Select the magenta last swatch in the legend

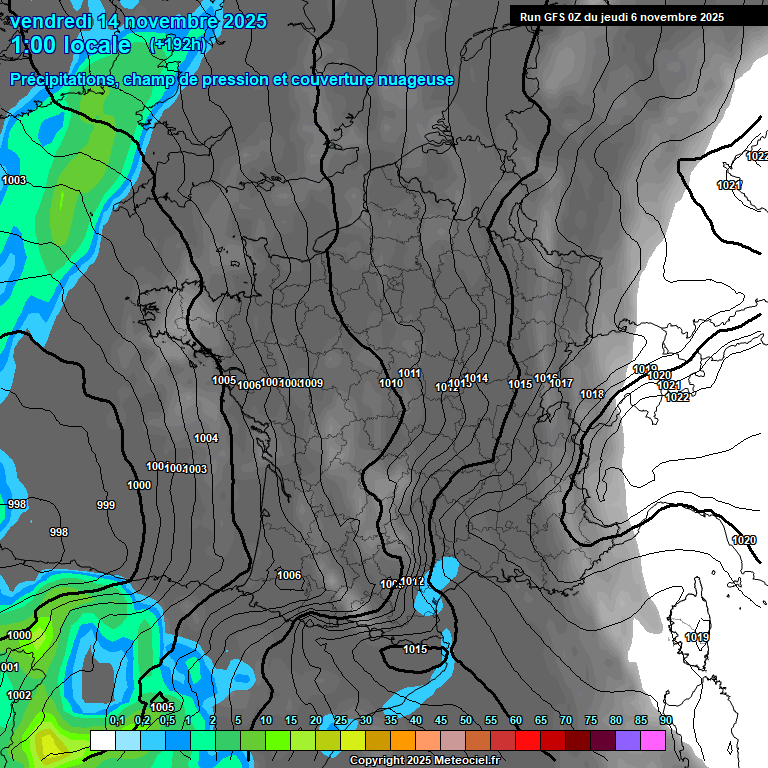click(x=653, y=740)
